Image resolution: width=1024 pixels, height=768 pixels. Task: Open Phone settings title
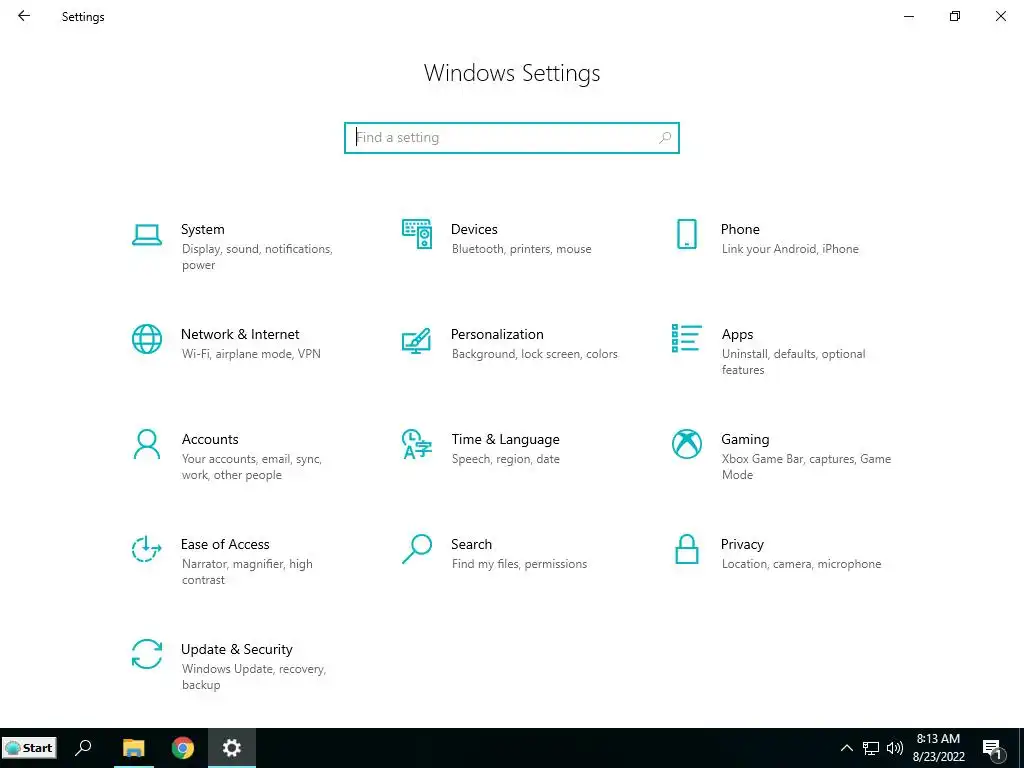(x=740, y=229)
